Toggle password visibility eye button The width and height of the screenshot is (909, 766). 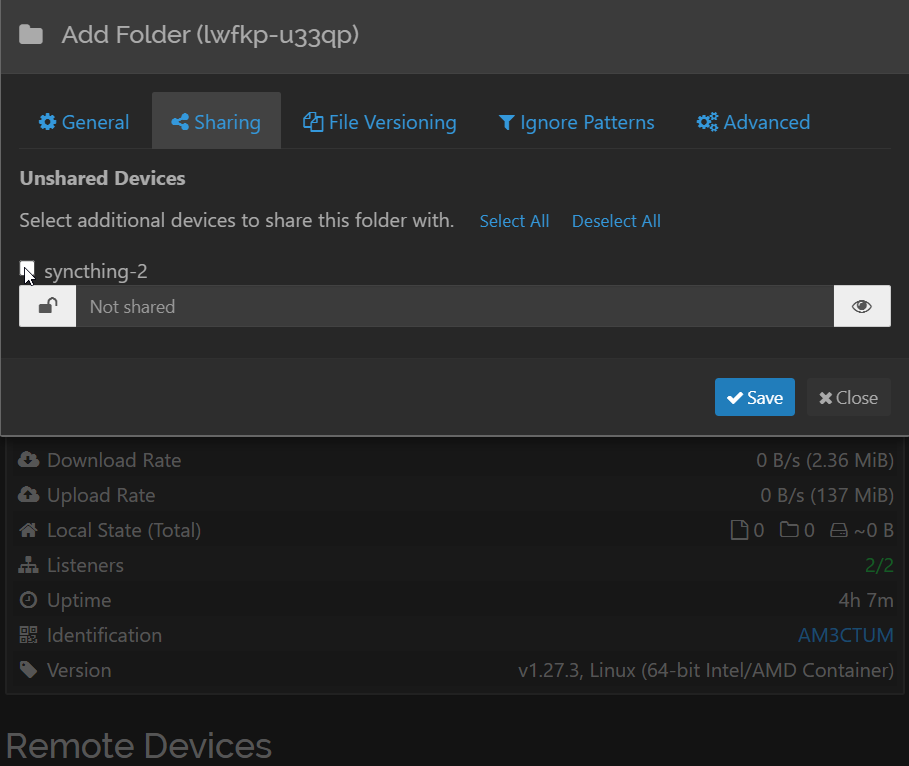tap(862, 306)
